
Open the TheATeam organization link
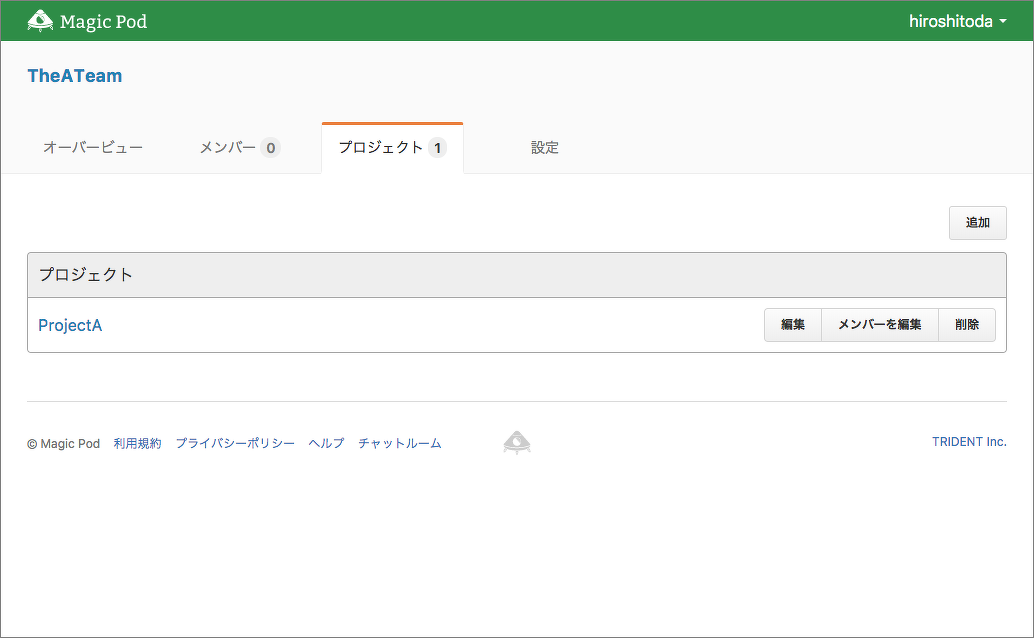click(75, 76)
